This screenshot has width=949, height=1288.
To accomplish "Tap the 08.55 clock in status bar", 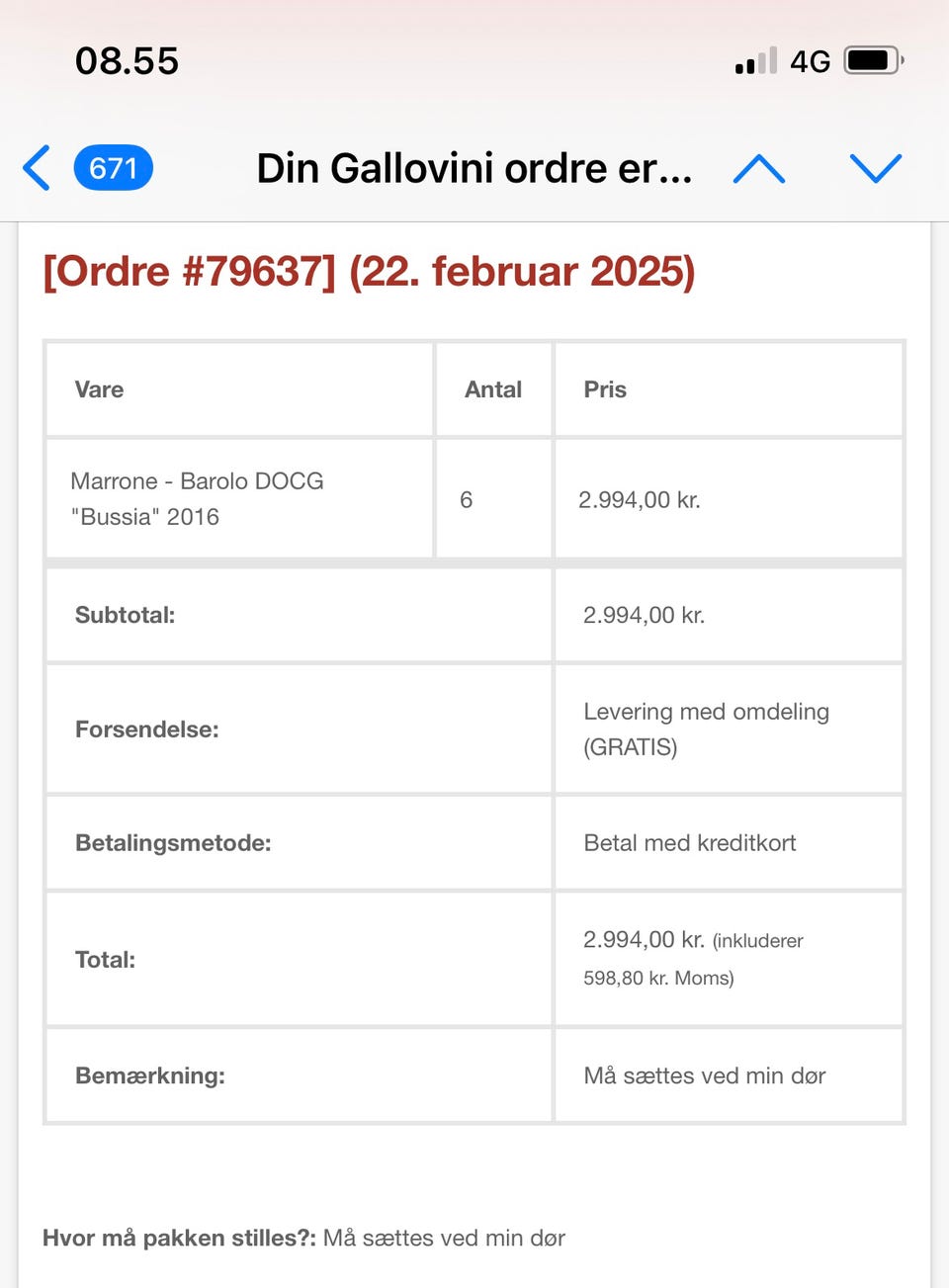I will pyautogui.click(x=127, y=61).
